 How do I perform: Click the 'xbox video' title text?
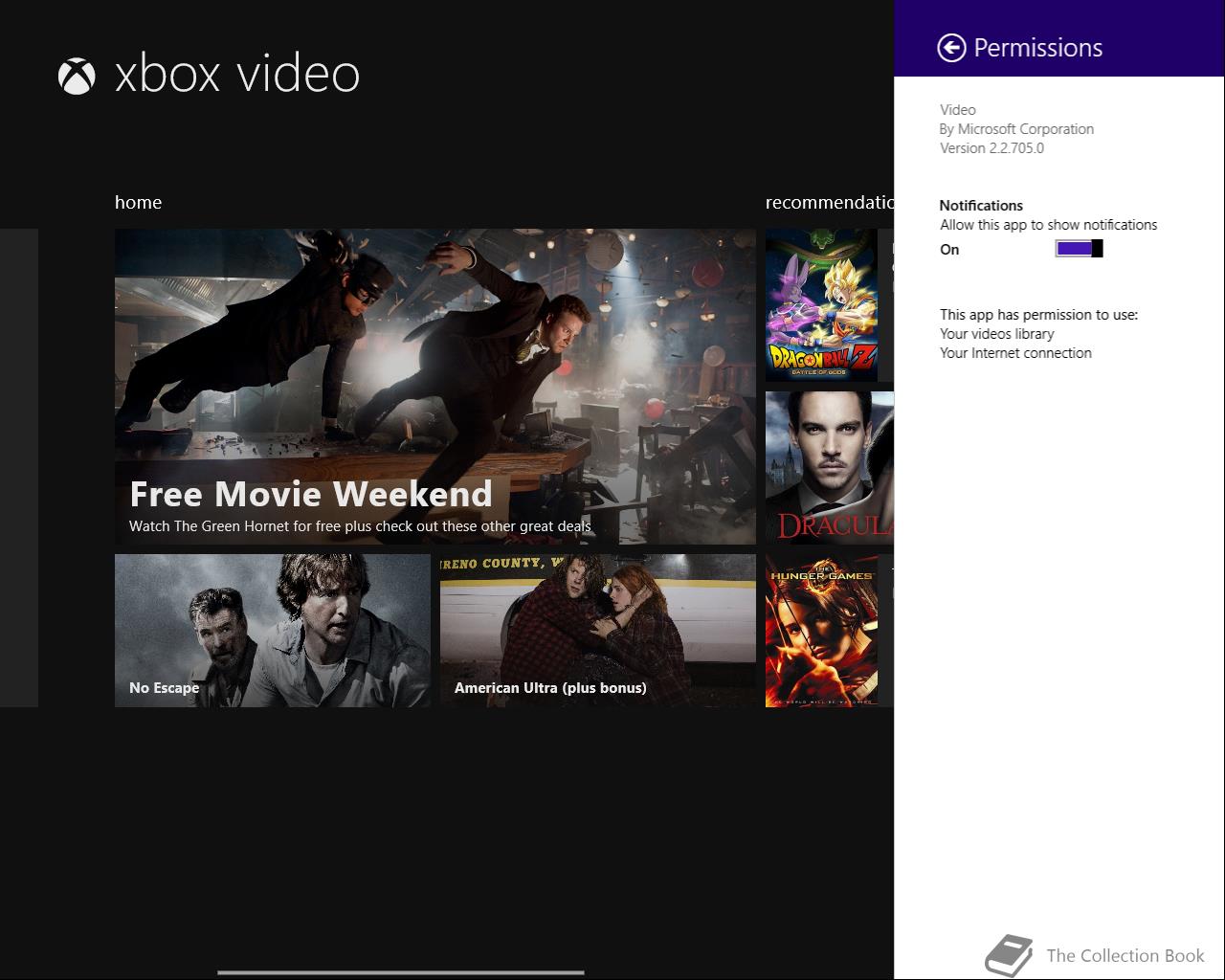(x=237, y=75)
